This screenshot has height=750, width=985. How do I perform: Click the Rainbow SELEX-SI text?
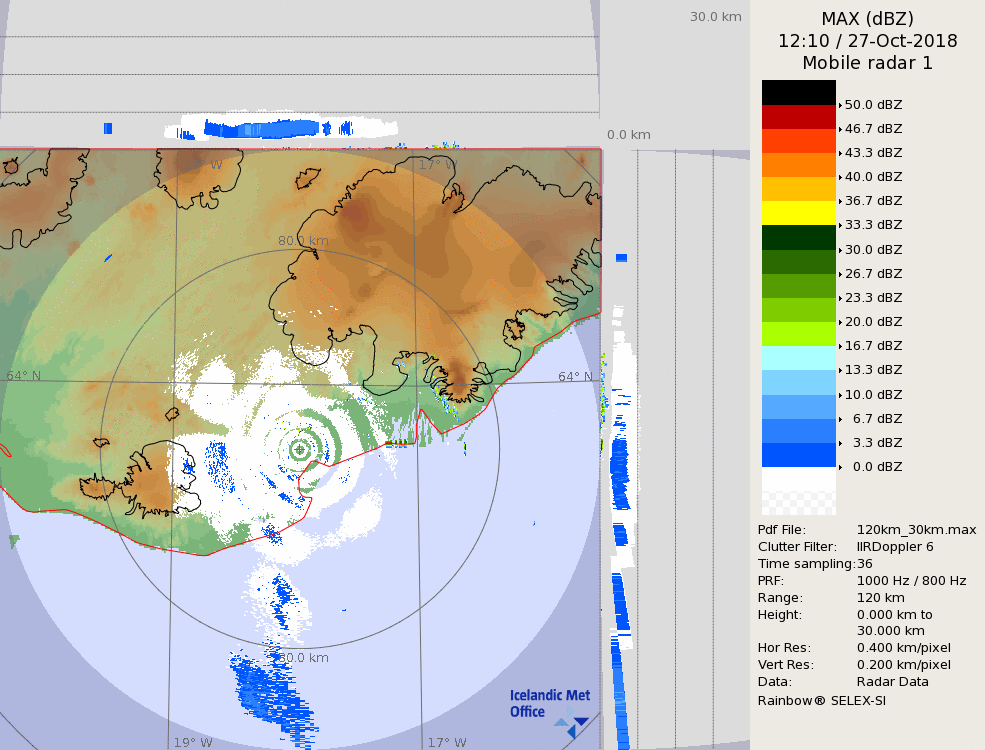821,700
